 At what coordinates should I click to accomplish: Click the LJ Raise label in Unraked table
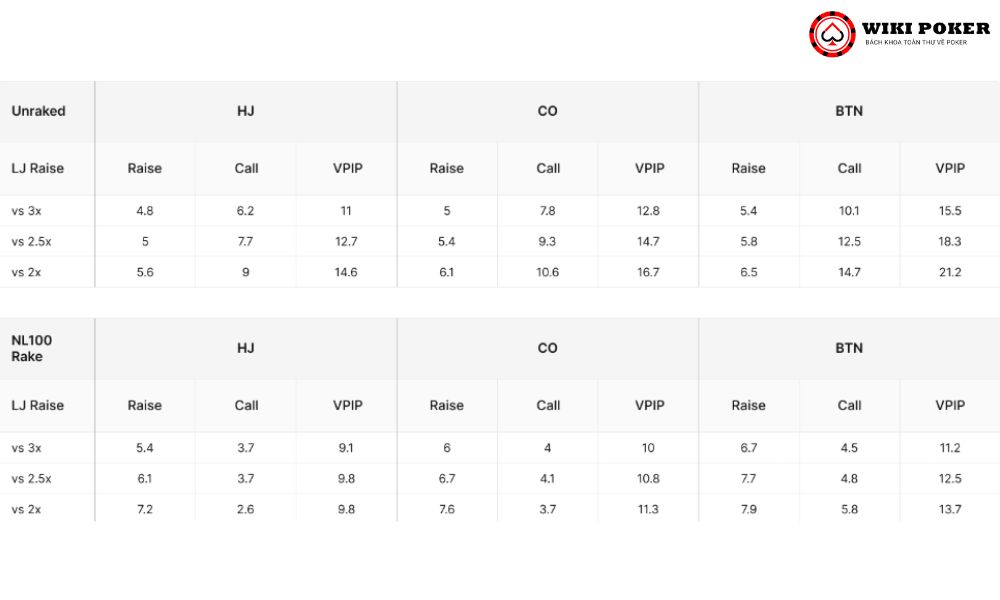coord(38,168)
